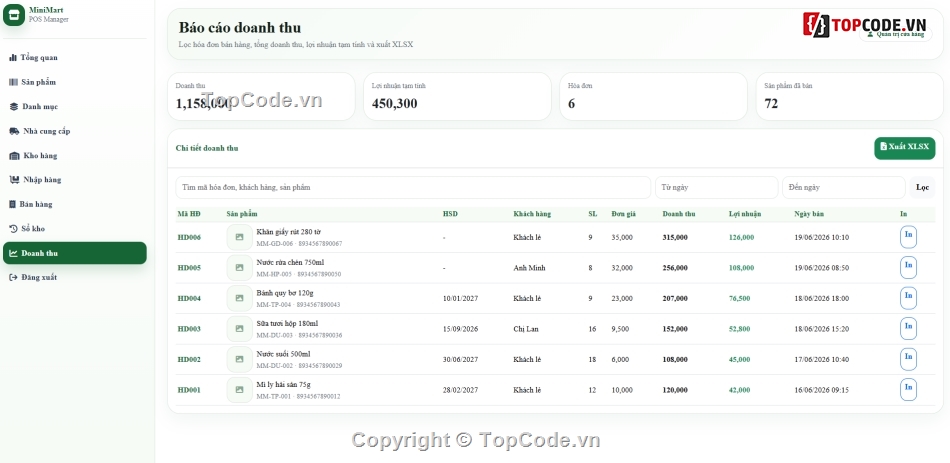Export the report with Xuất XLSX button
Viewport: 950px width, 463px height.
click(905, 147)
